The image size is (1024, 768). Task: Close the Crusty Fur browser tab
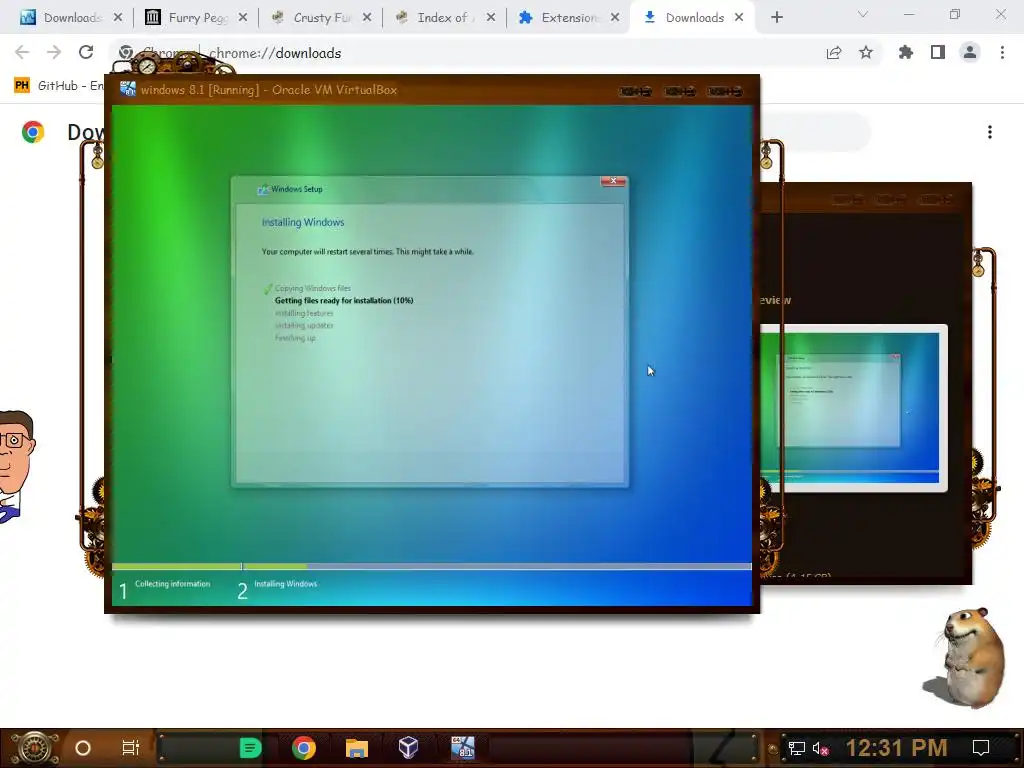(x=367, y=18)
